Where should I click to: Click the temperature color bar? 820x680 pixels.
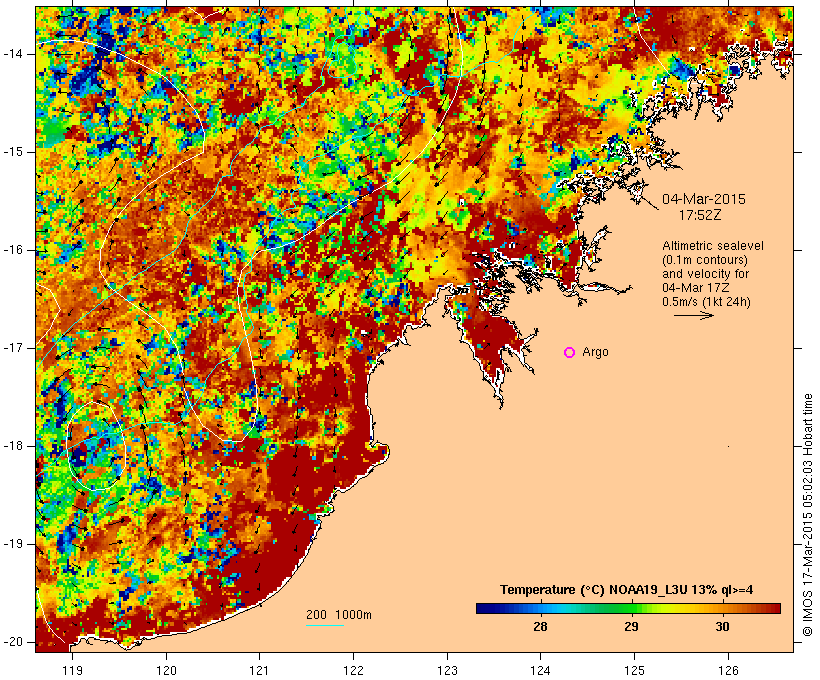628,608
